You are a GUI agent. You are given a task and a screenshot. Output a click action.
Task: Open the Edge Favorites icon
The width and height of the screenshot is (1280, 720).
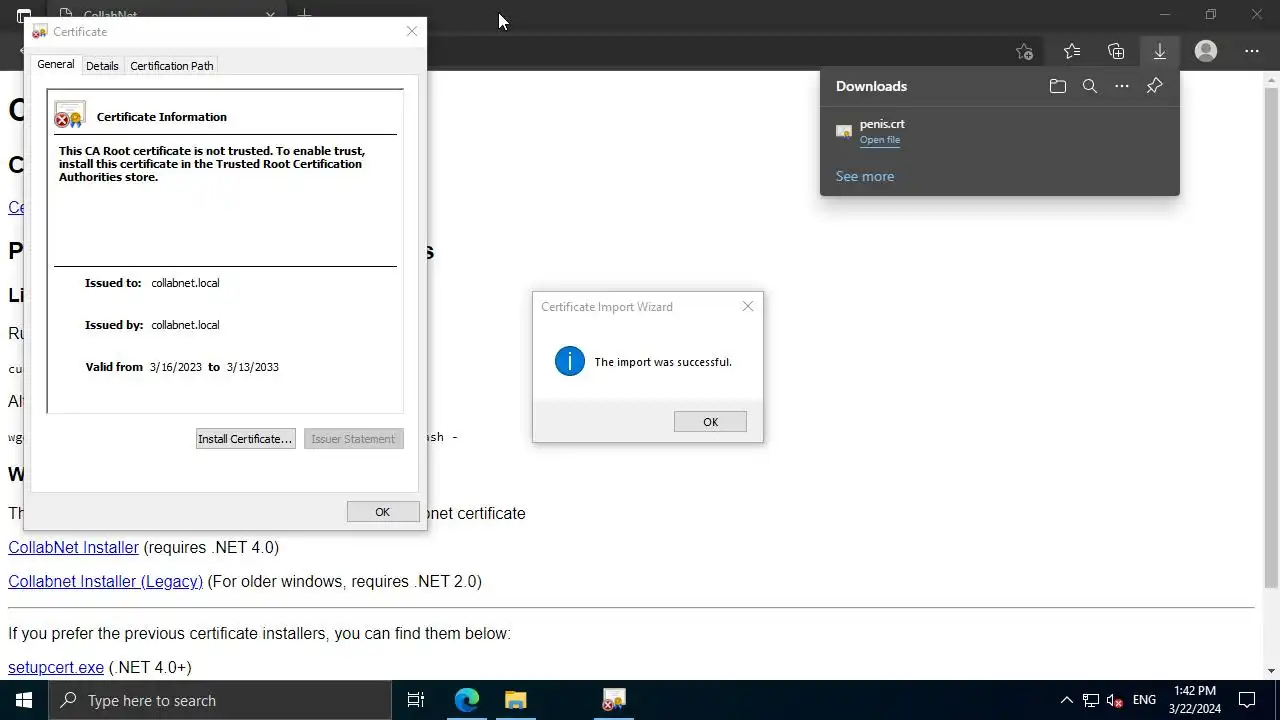click(1072, 51)
